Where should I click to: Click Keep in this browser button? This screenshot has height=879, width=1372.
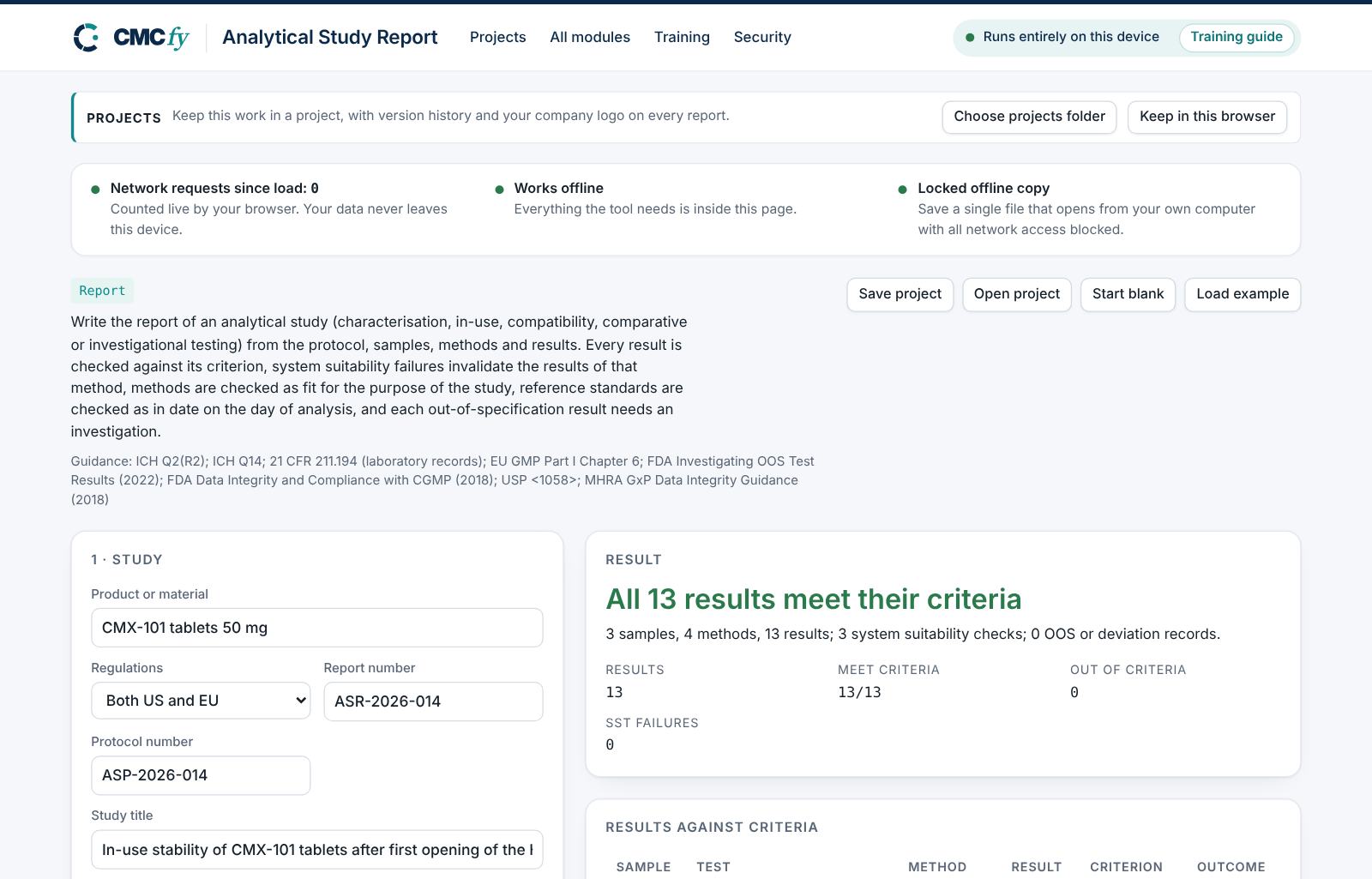tap(1207, 117)
